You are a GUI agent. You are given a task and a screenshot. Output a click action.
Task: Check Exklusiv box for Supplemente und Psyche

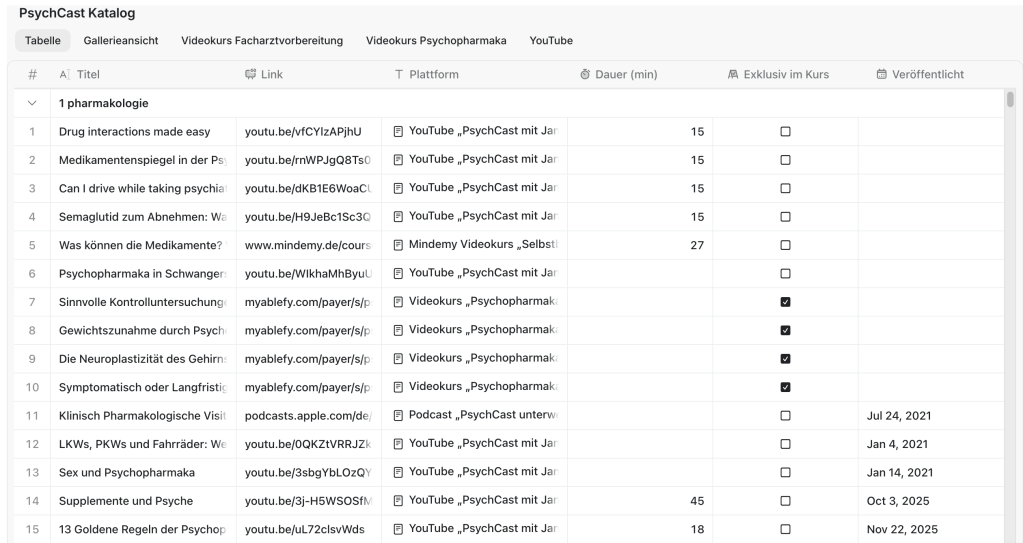click(785, 501)
